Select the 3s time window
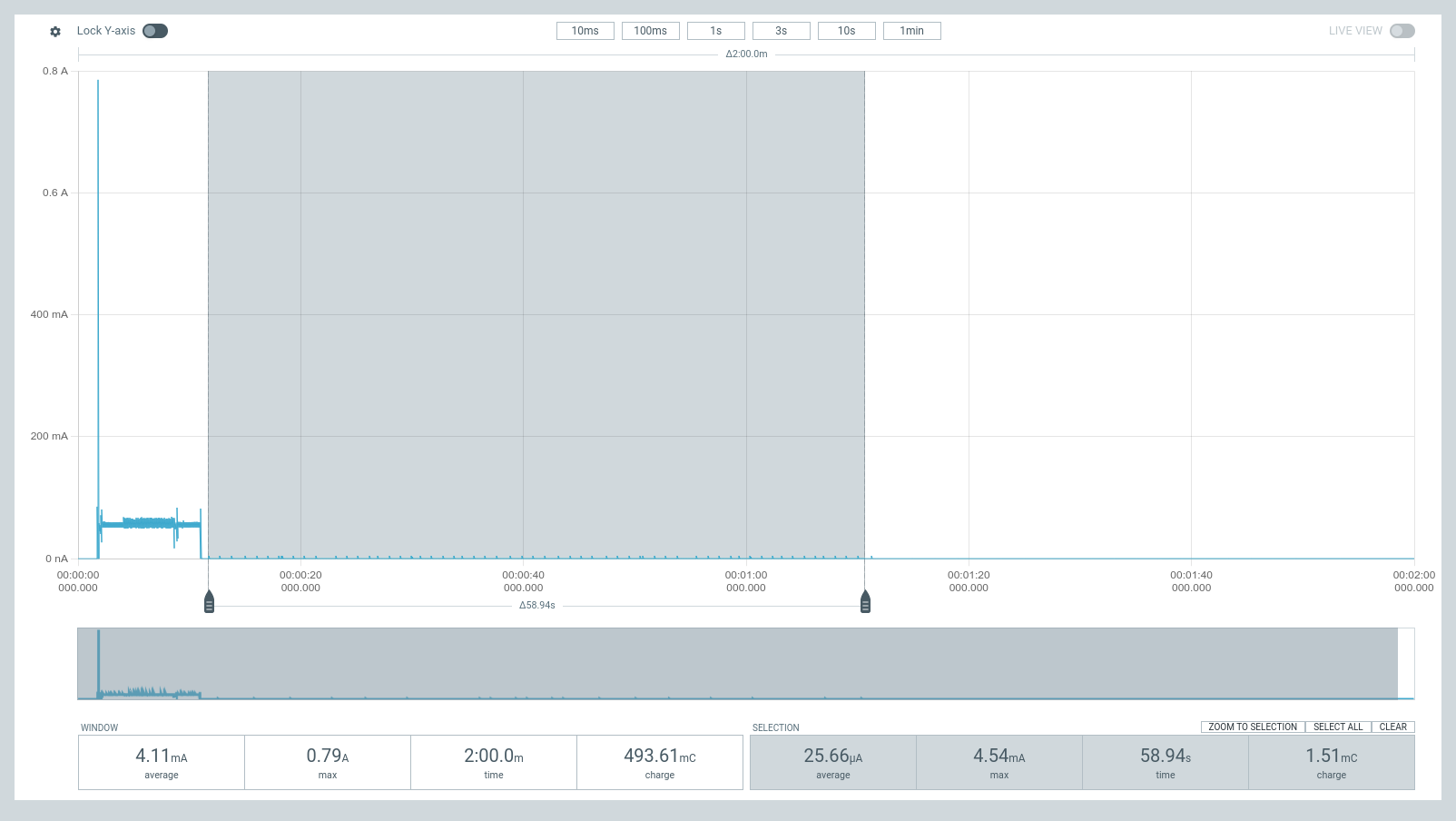Image resolution: width=1456 pixels, height=821 pixels. [781, 31]
